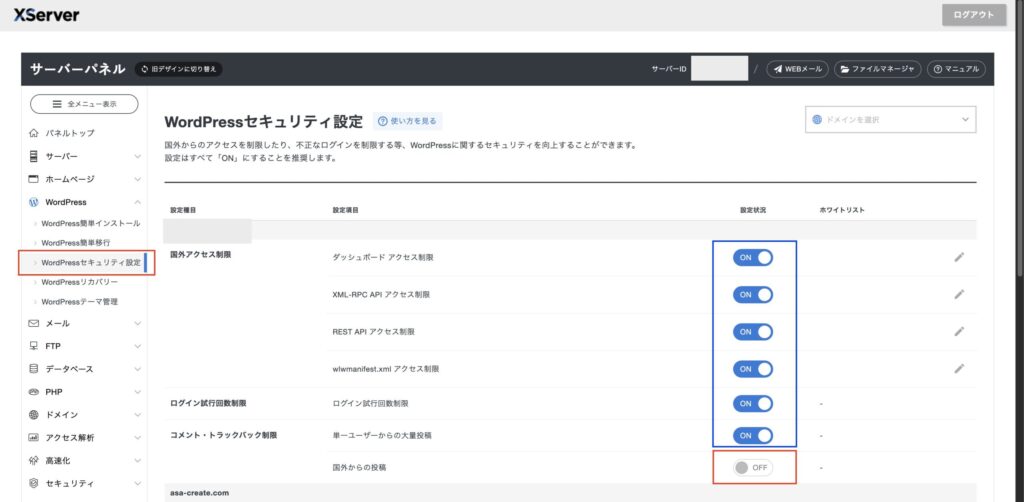
Task: Select WordPressセキュリティ設定 menu item
Action: pyautogui.click(x=91, y=262)
